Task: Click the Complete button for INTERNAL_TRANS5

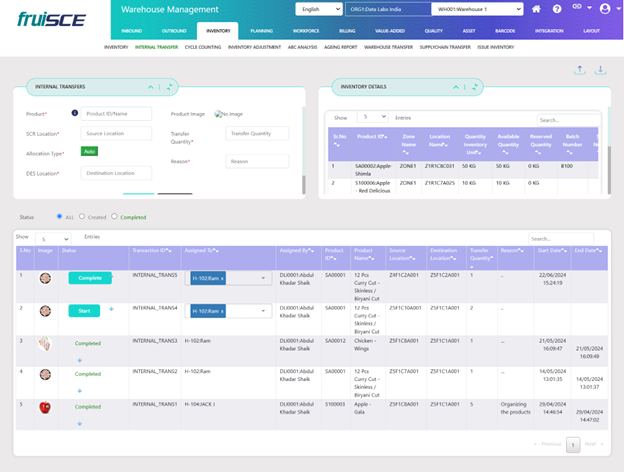Action: (90, 279)
